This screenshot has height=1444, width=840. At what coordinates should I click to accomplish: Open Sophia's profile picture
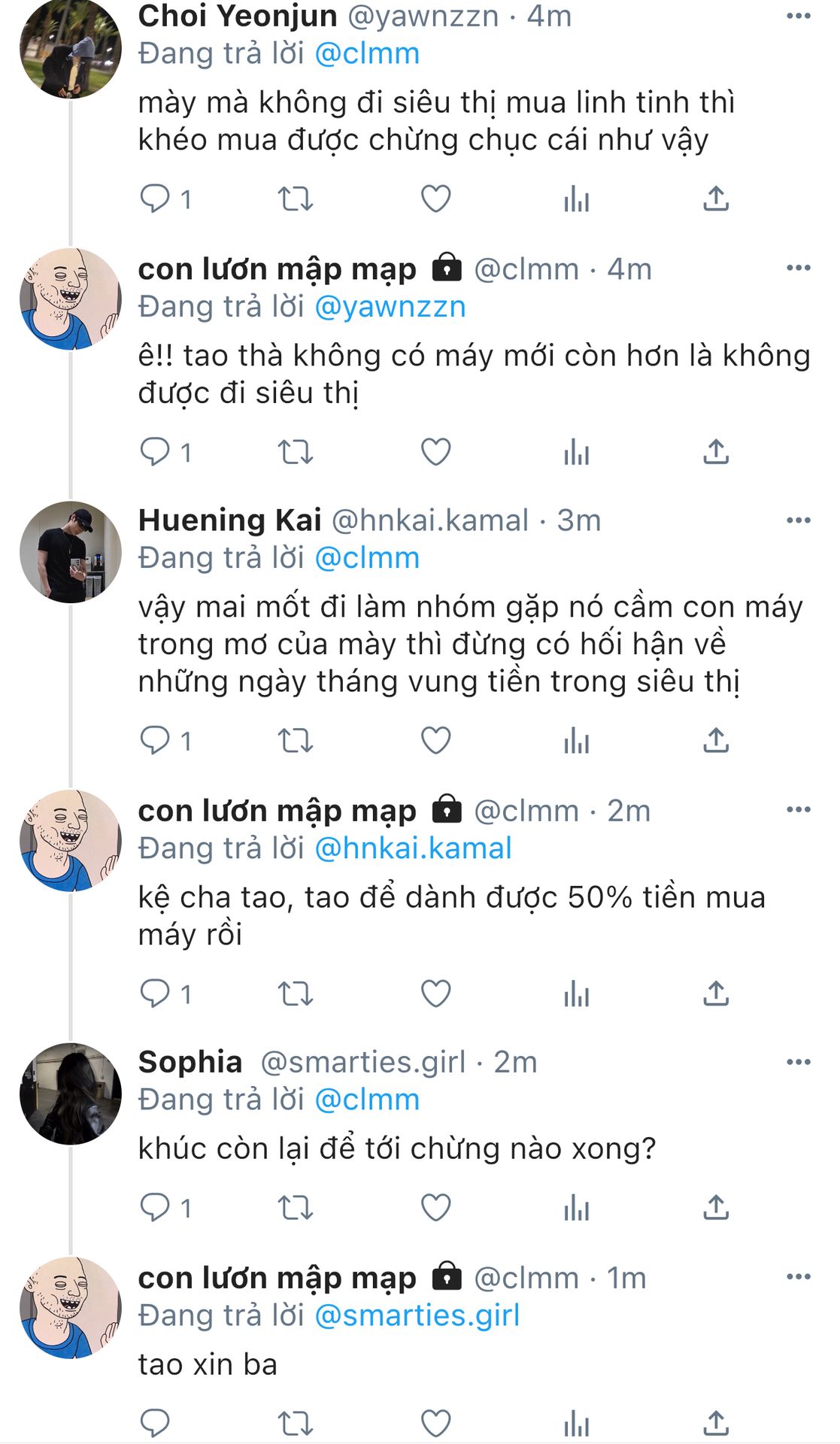click(x=70, y=1094)
